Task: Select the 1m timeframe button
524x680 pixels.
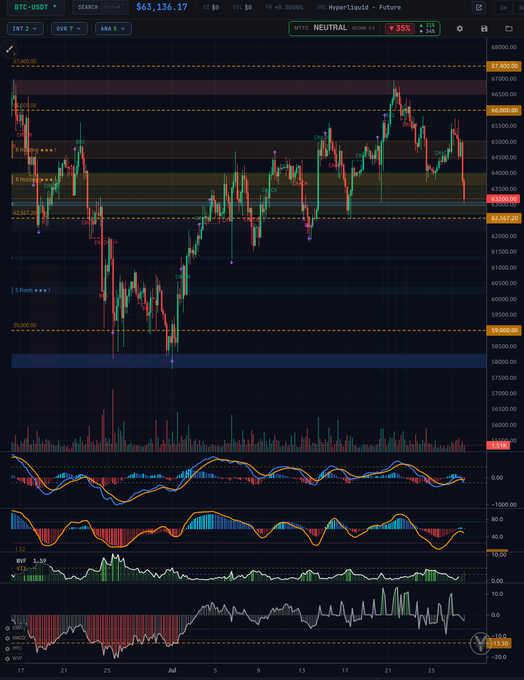Action: click(503, 7)
